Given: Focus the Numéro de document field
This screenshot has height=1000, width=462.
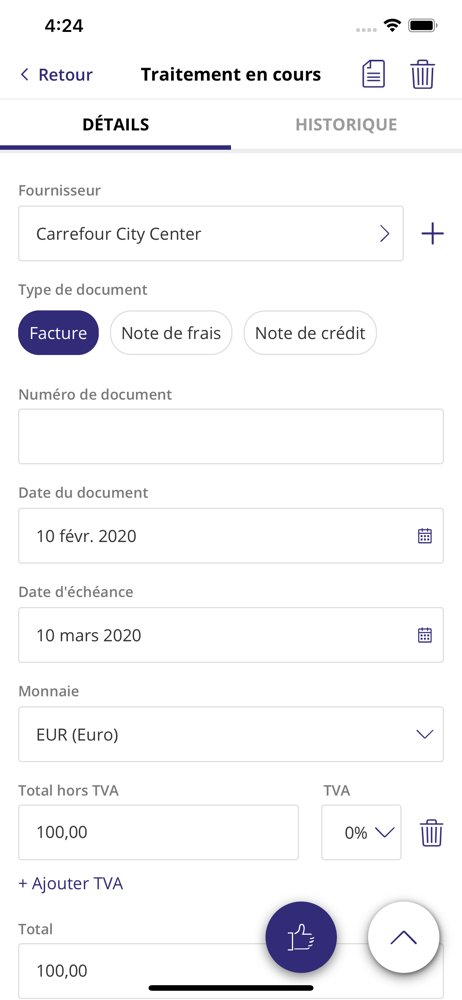Looking at the screenshot, I should tap(231, 436).
